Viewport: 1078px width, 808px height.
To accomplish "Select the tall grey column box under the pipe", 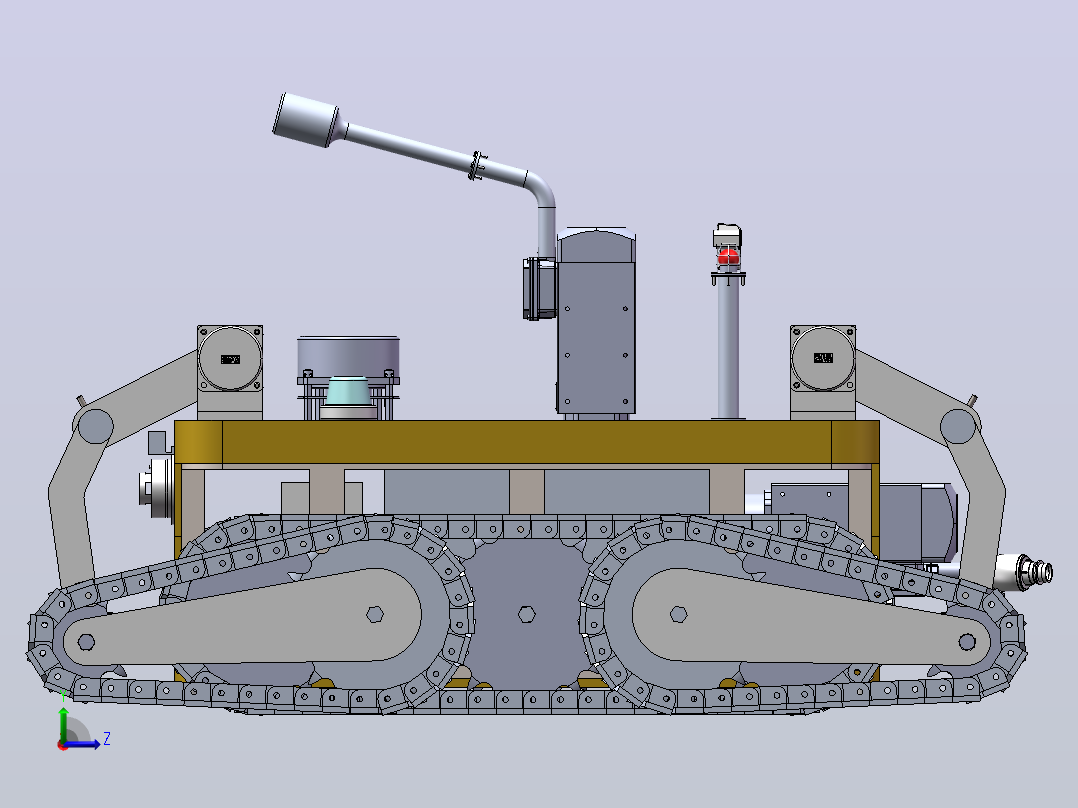I will pos(596,322).
